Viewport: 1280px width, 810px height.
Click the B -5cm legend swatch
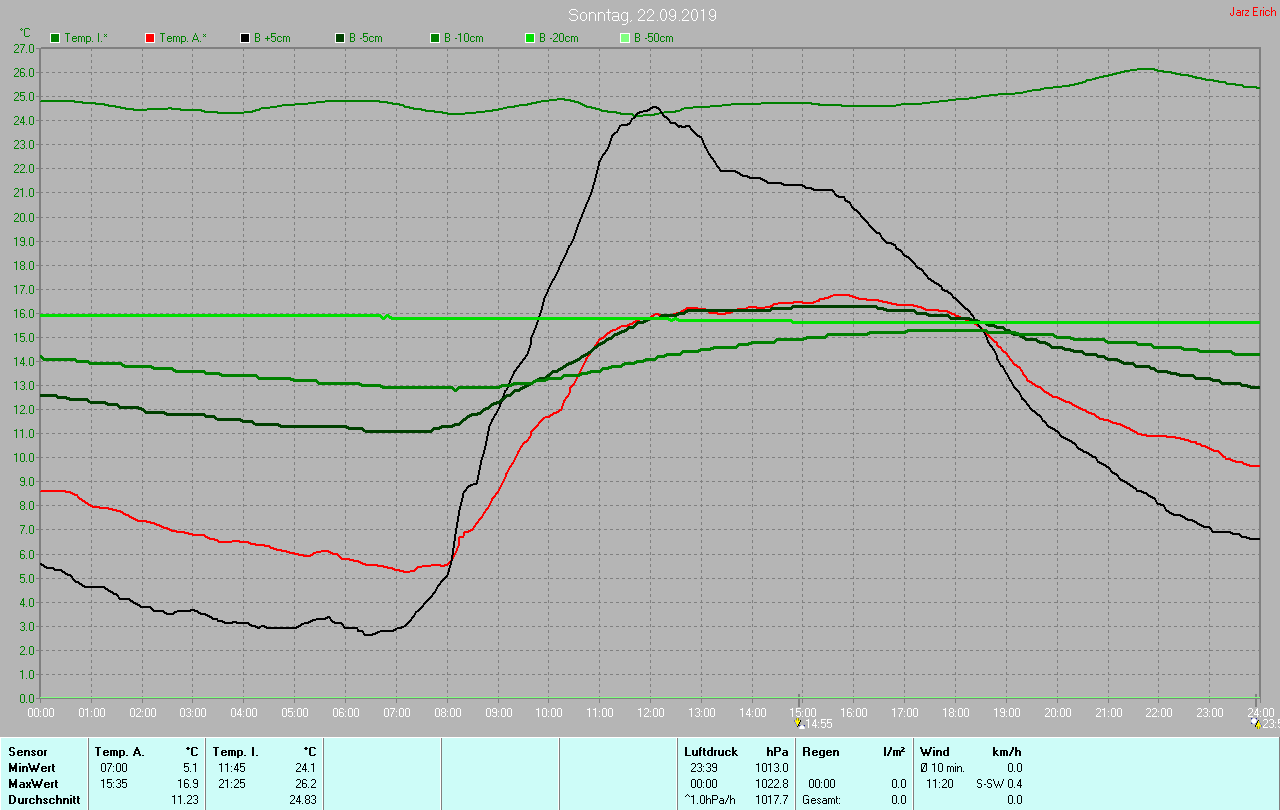pos(340,38)
